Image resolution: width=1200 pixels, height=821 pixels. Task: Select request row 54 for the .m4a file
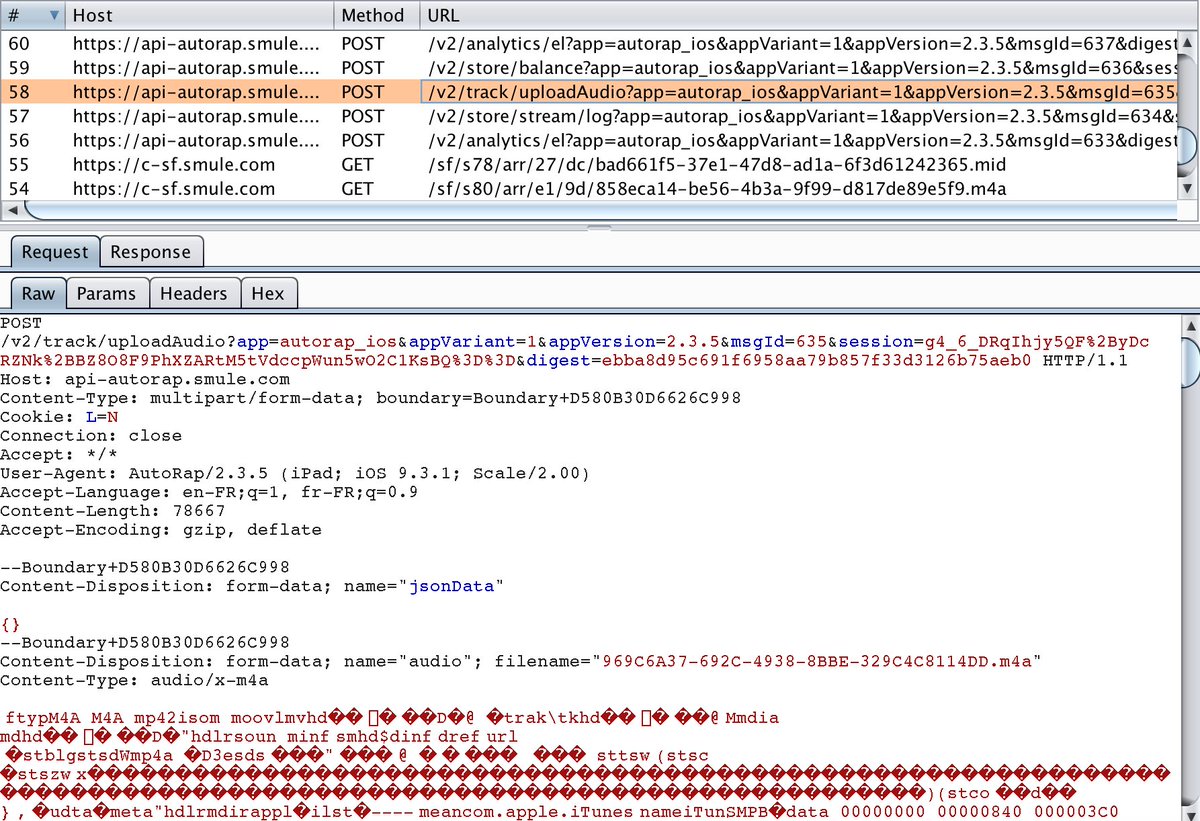pos(588,188)
